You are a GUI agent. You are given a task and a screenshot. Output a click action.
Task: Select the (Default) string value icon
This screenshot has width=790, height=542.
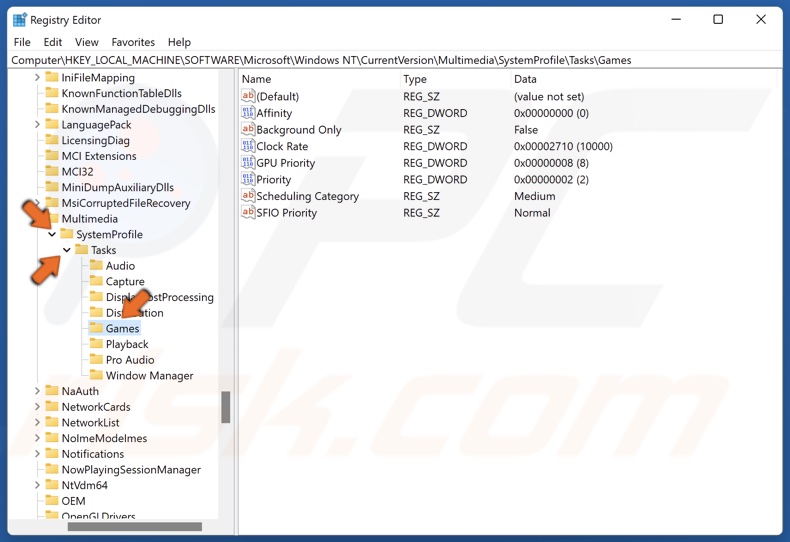tap(248, 96)
